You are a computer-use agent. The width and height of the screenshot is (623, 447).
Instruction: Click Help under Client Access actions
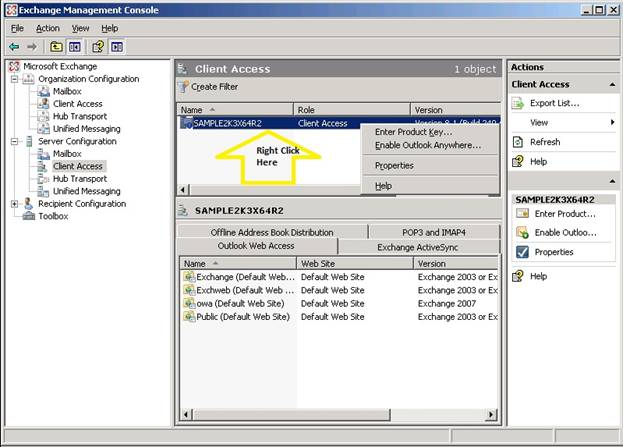tap(538, 162)
